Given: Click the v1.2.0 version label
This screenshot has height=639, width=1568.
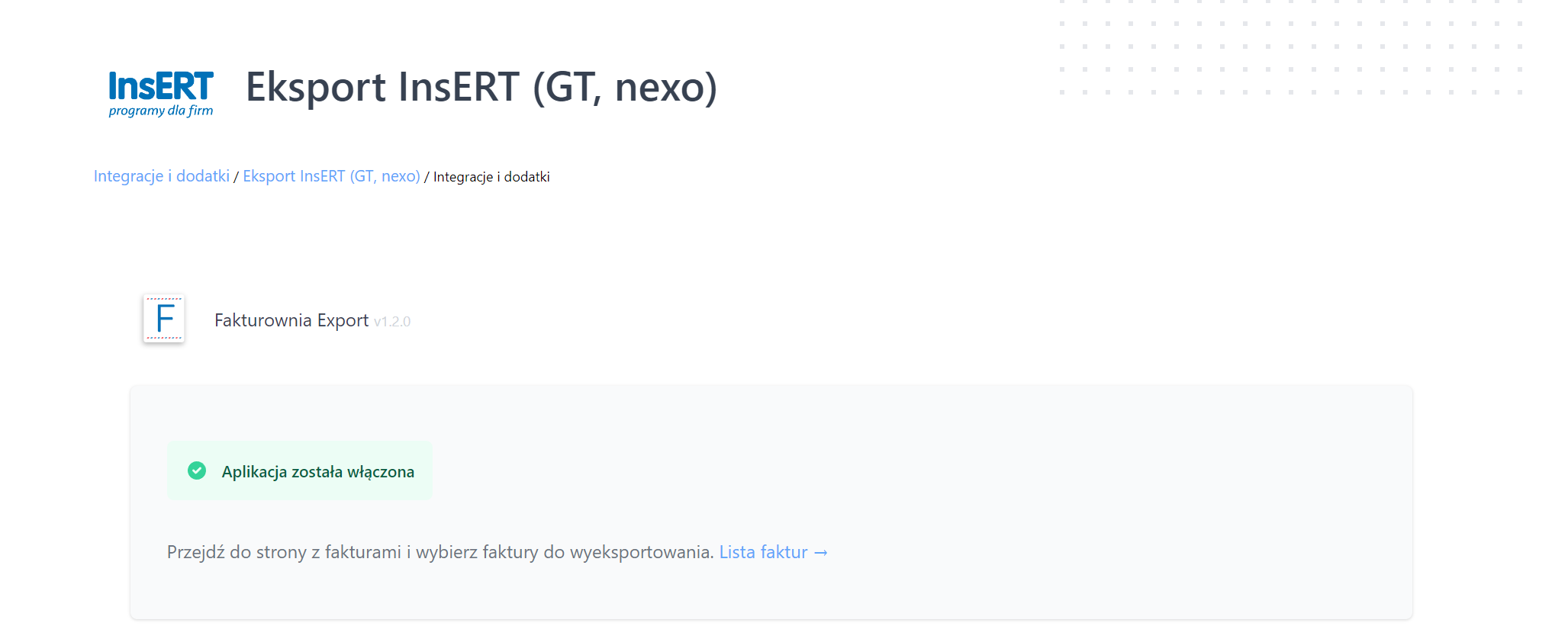Looking at the screenshot, I should pyautogui.click(x=392, y=322).
